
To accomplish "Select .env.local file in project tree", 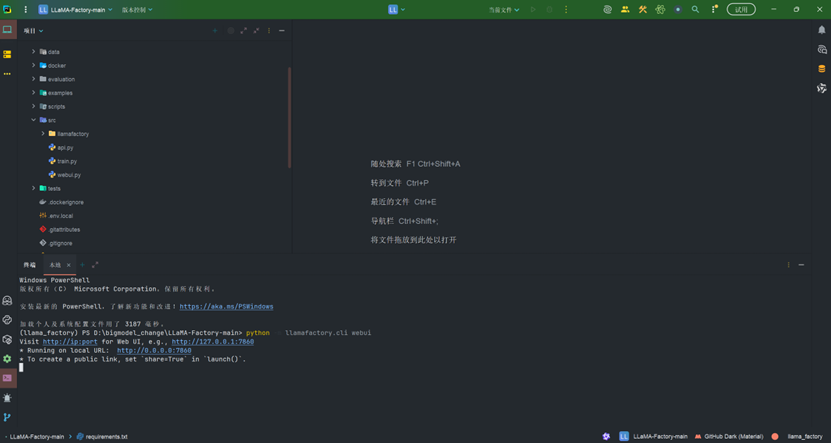I will click(x=56, y=216).
